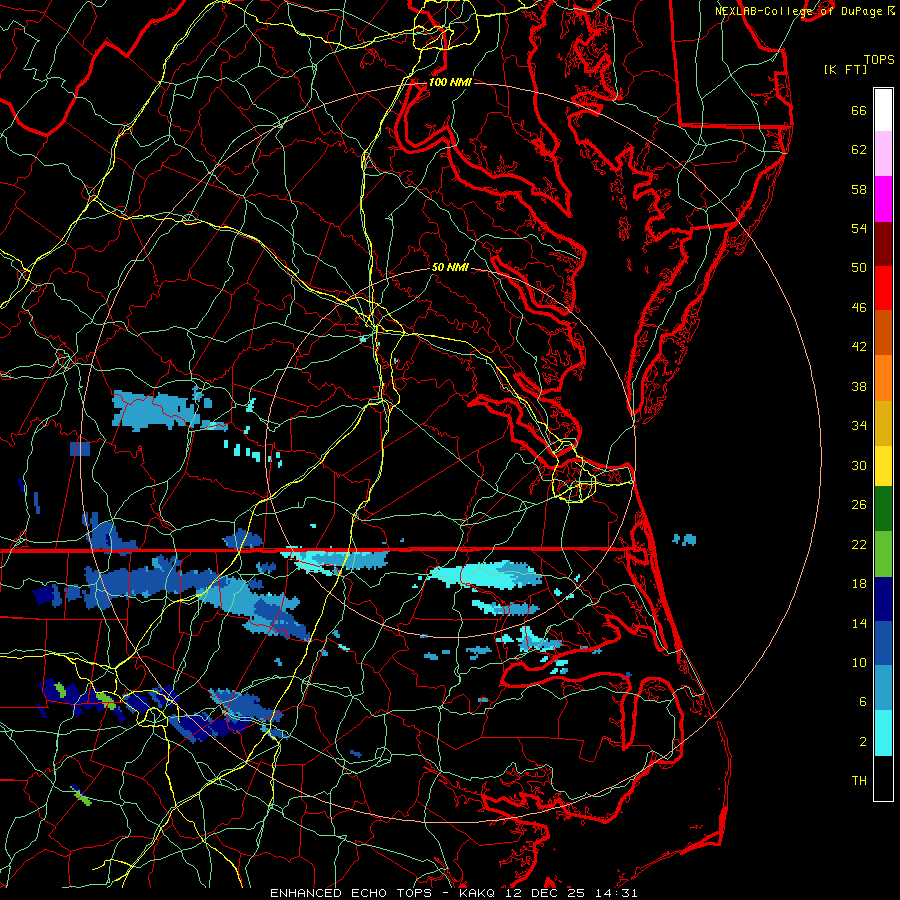This screenshot has width=900, height=900.
Task: Click the 50 NMI range ring label
Action: 450,267
